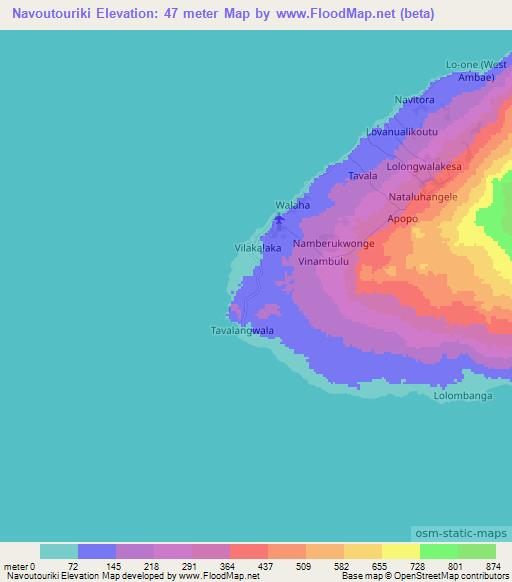Click the Nataluhangele label
Image resolution: width=512 pixels, height=582 pixels.
423,197
